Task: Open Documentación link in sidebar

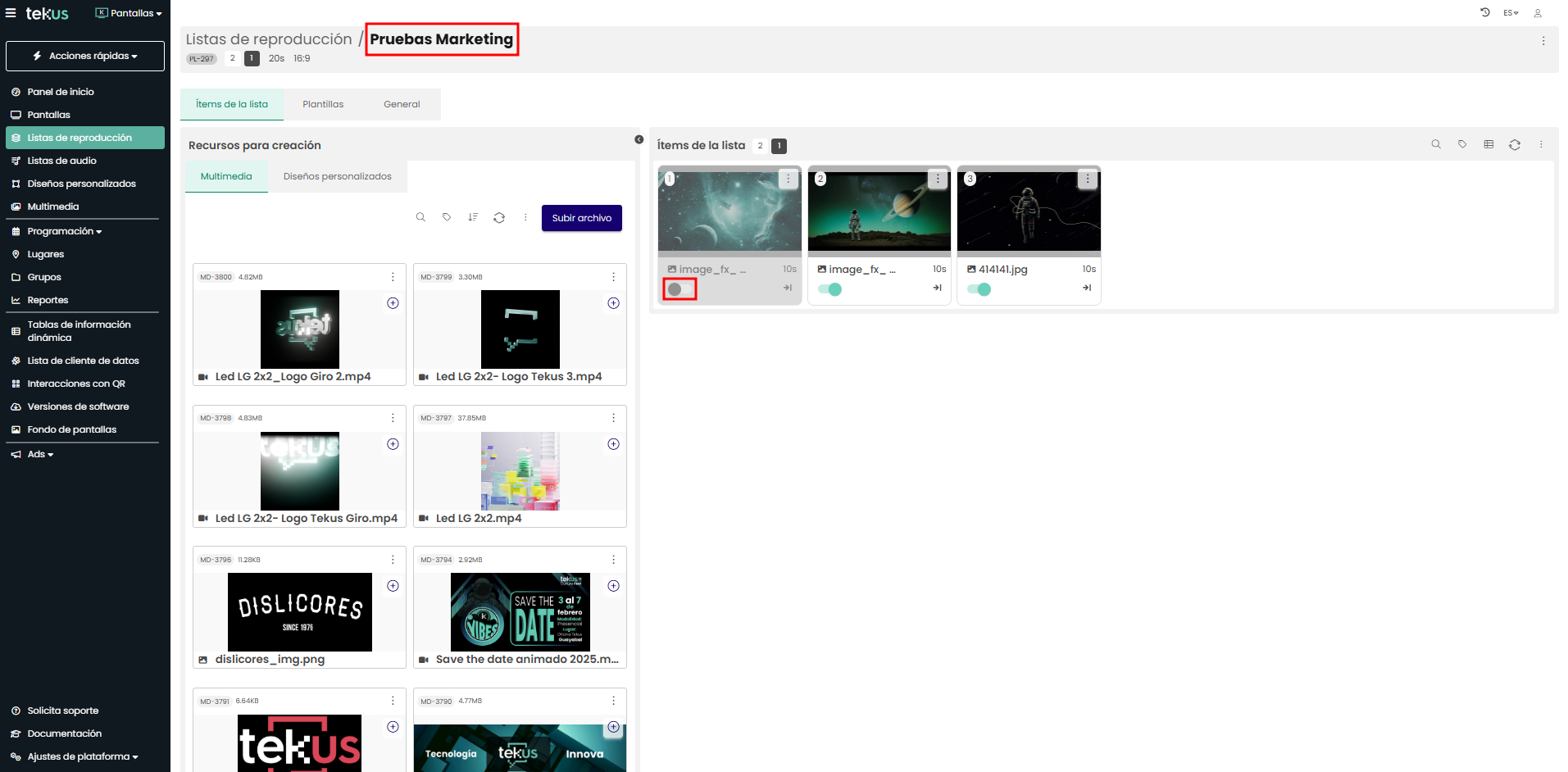Action: coord(64,733)
